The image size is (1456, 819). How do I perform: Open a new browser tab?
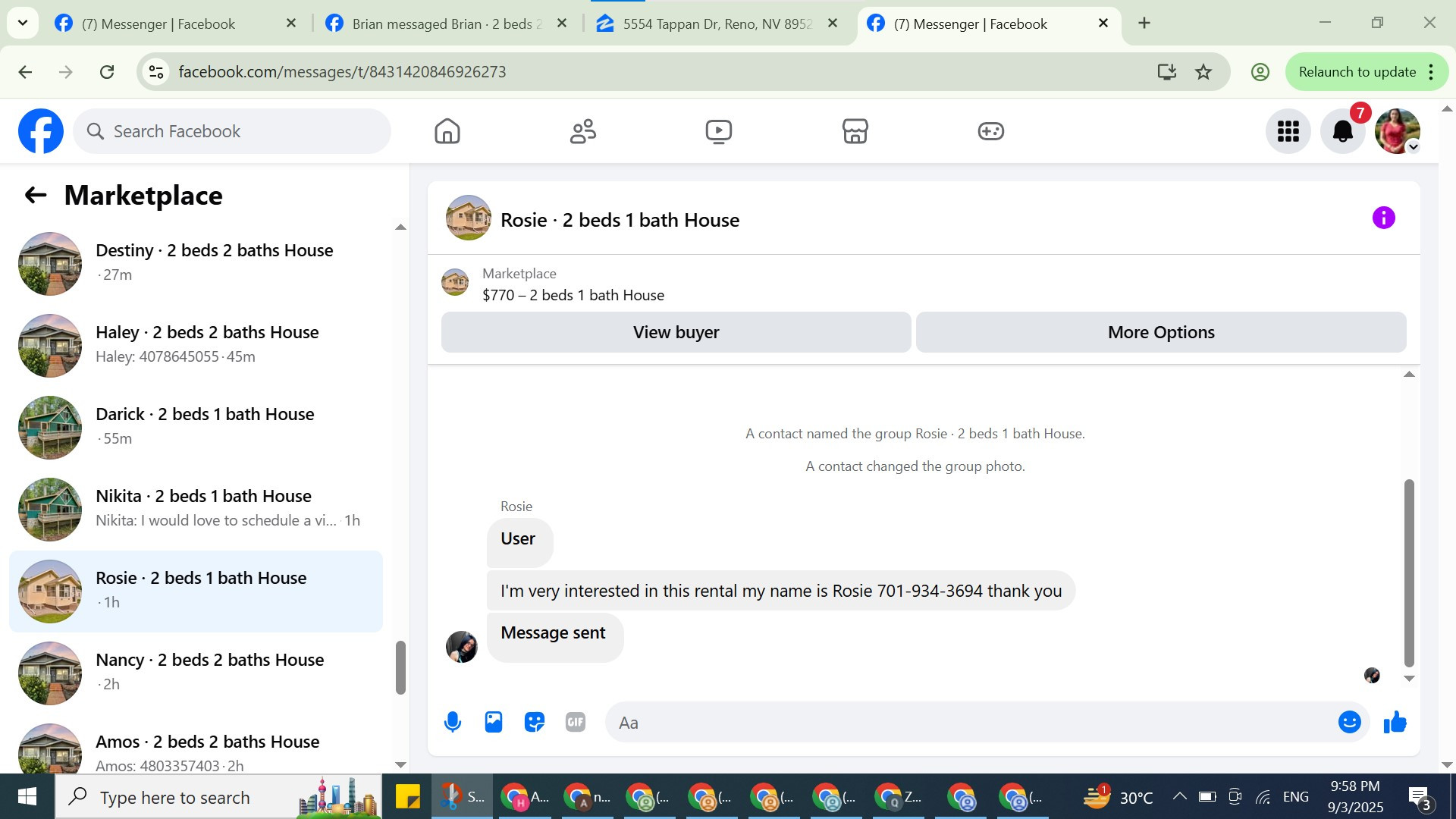coord(1144,24)
